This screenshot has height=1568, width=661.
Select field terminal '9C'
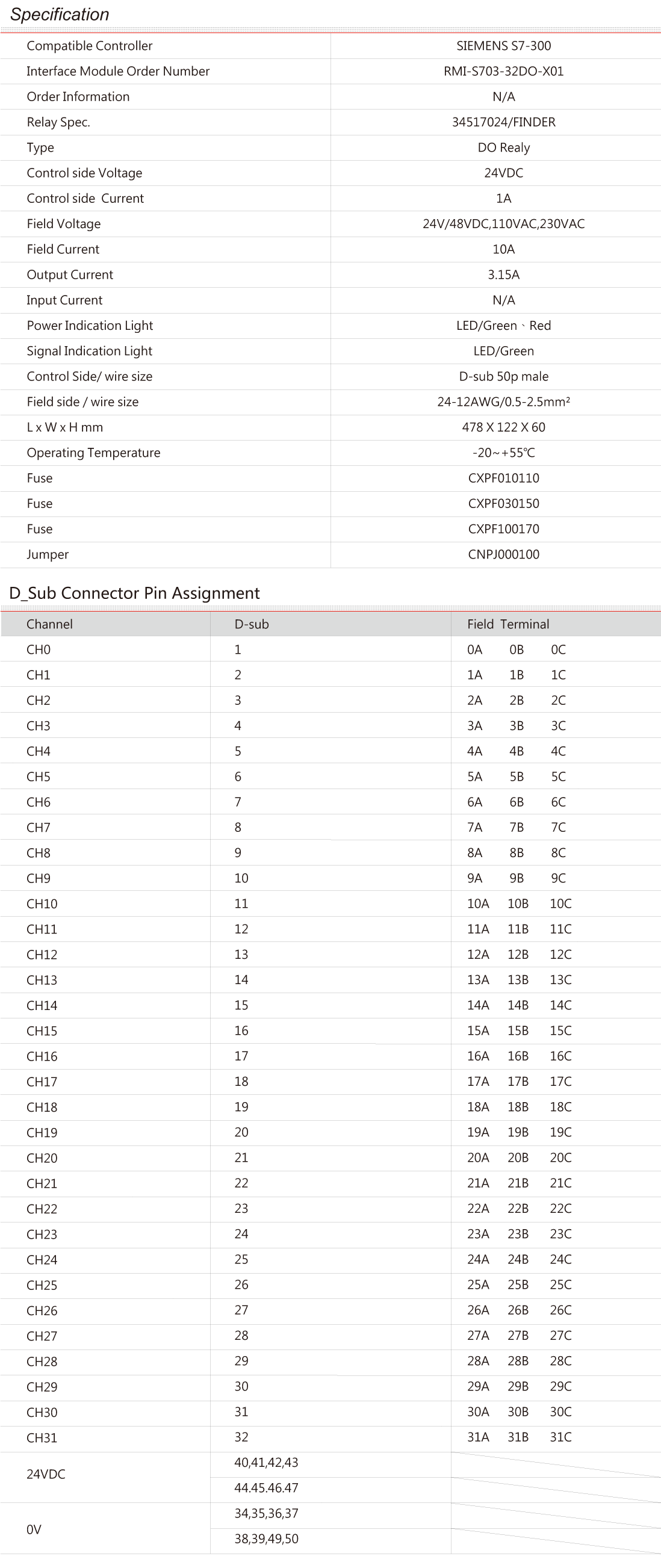point(558,878)
